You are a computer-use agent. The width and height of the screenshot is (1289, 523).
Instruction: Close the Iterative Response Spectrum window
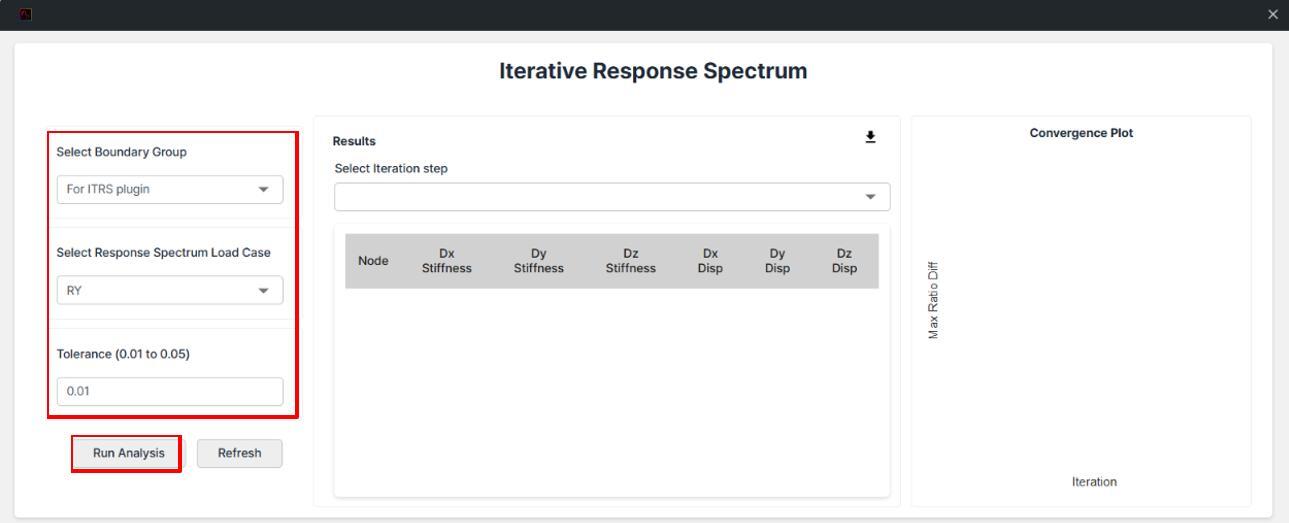(x=1272, y=13)
